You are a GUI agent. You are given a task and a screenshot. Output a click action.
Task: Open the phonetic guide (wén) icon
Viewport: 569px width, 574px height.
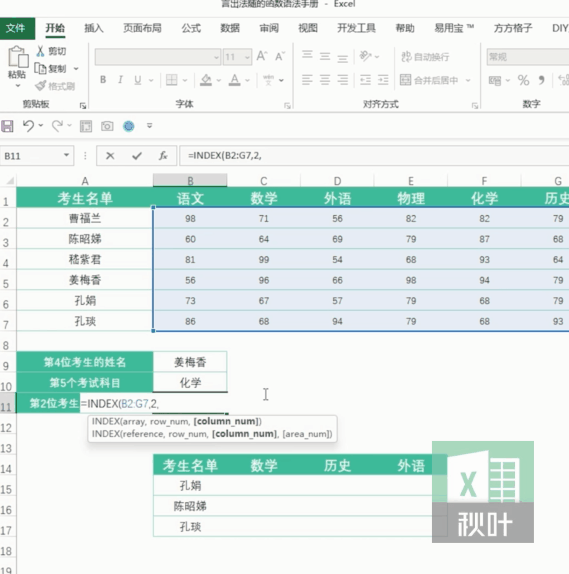point(268,80)
